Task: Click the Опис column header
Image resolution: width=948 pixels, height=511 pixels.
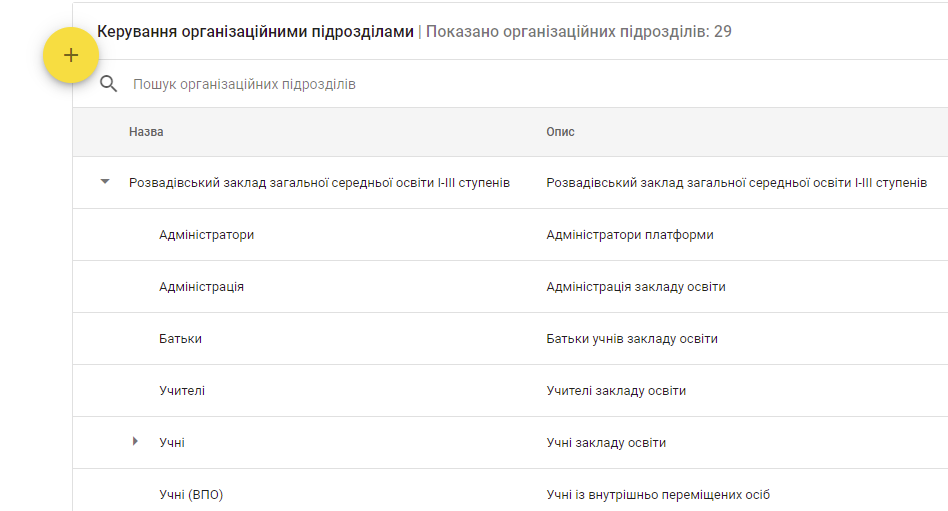Action: (560, 132)
